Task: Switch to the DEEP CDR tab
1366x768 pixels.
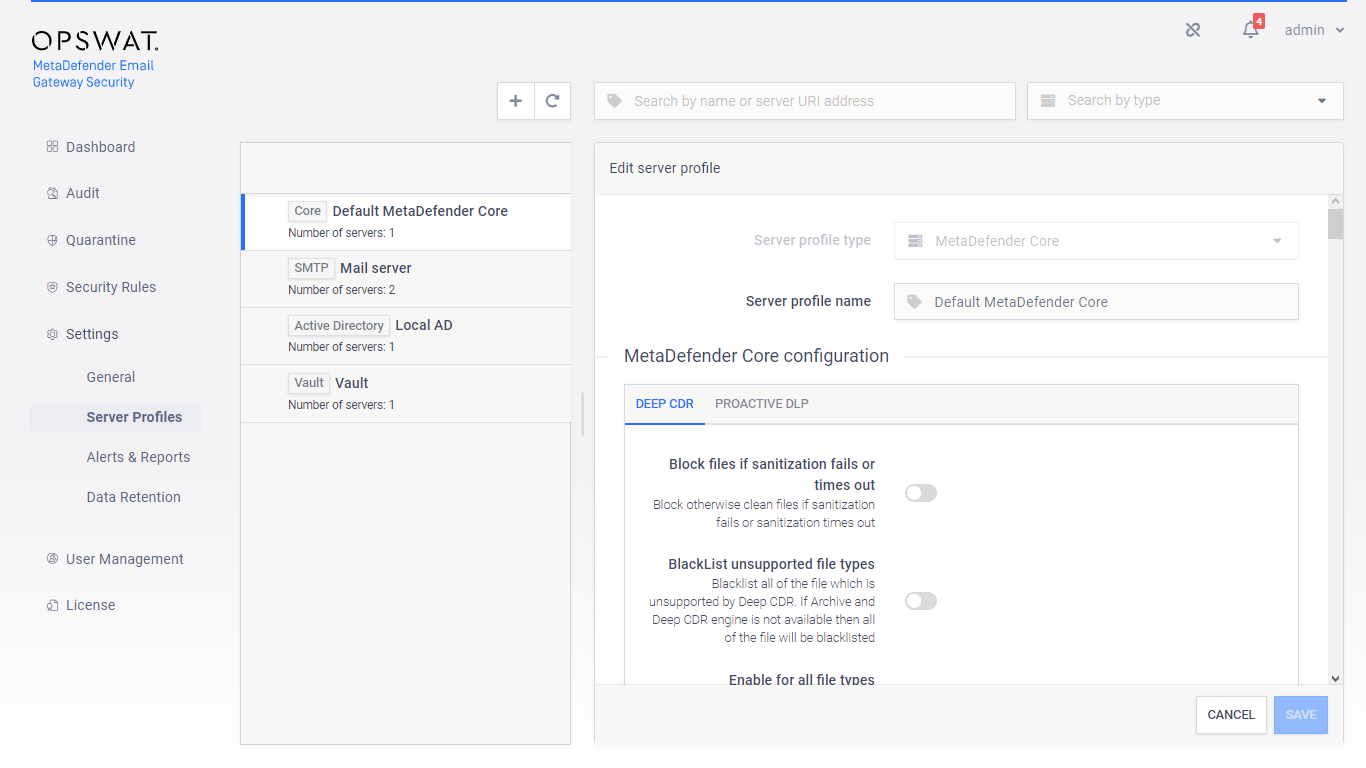Action: click(665, 404)
